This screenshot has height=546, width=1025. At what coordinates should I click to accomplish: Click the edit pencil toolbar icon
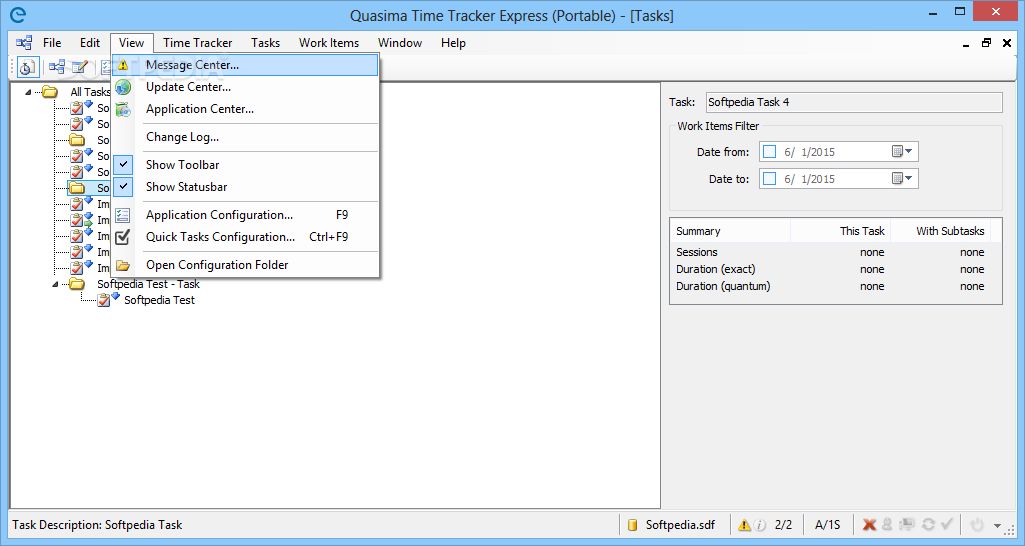click(80, 67)
